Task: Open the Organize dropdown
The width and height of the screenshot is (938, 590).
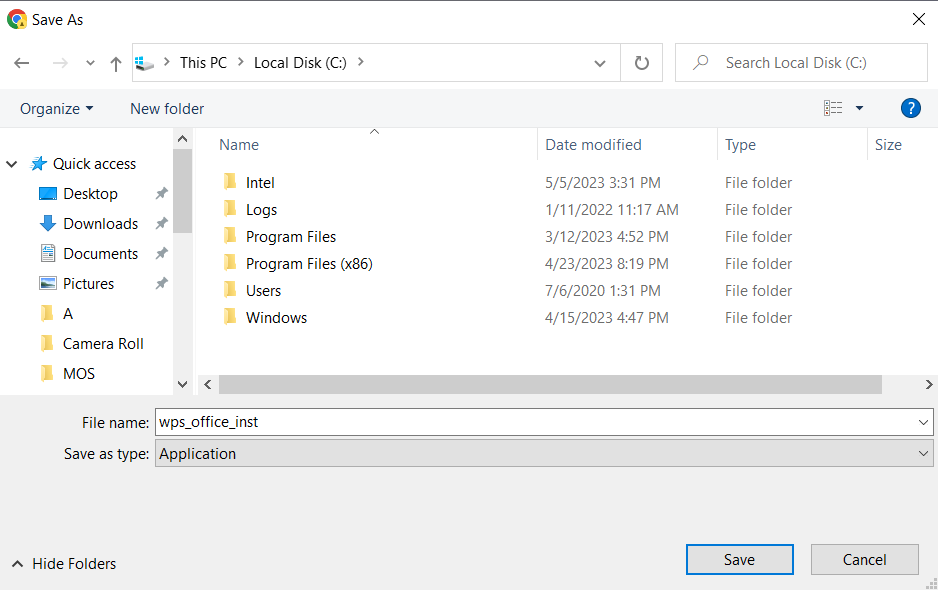Action: point(57,108)
